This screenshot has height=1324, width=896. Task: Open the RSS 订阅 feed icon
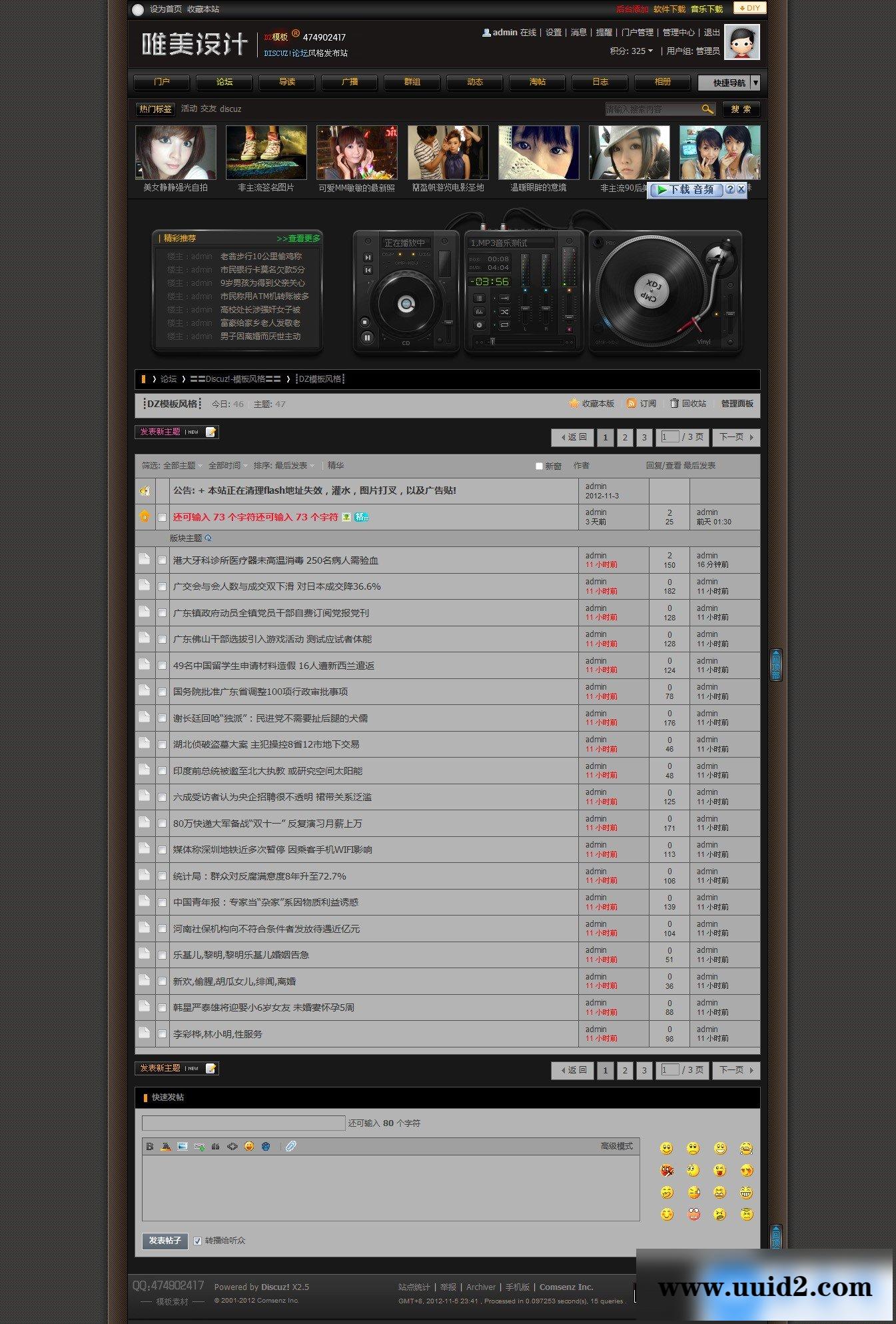click(631, 404)
